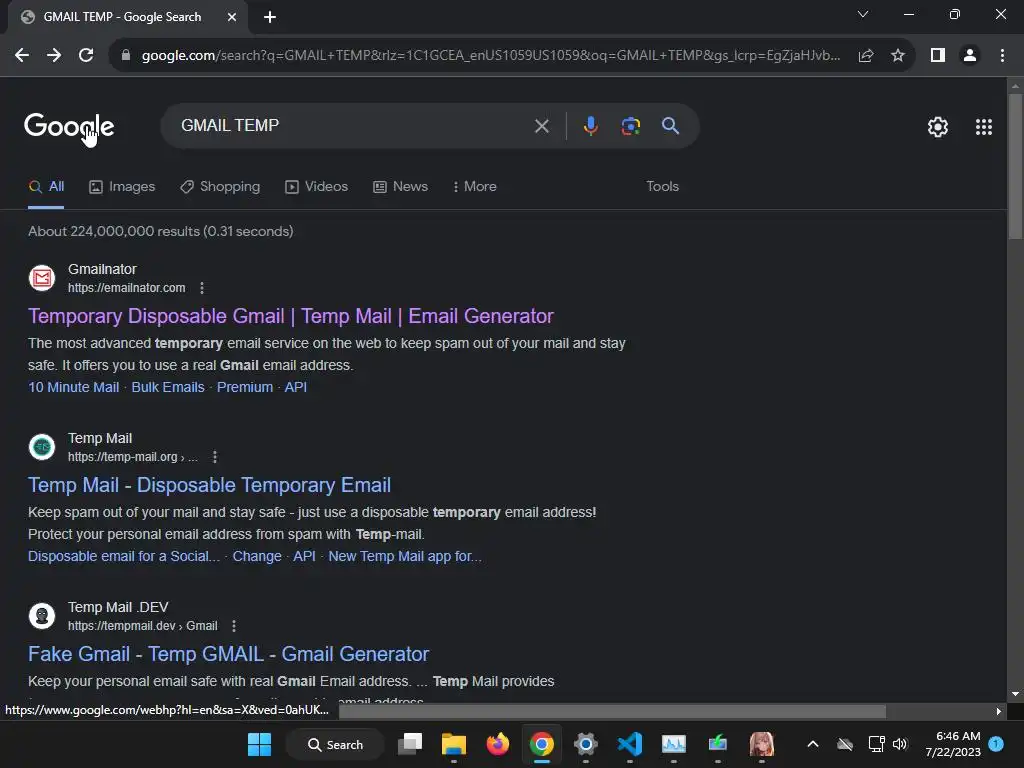Open Google apps grid

coord(984,127)
